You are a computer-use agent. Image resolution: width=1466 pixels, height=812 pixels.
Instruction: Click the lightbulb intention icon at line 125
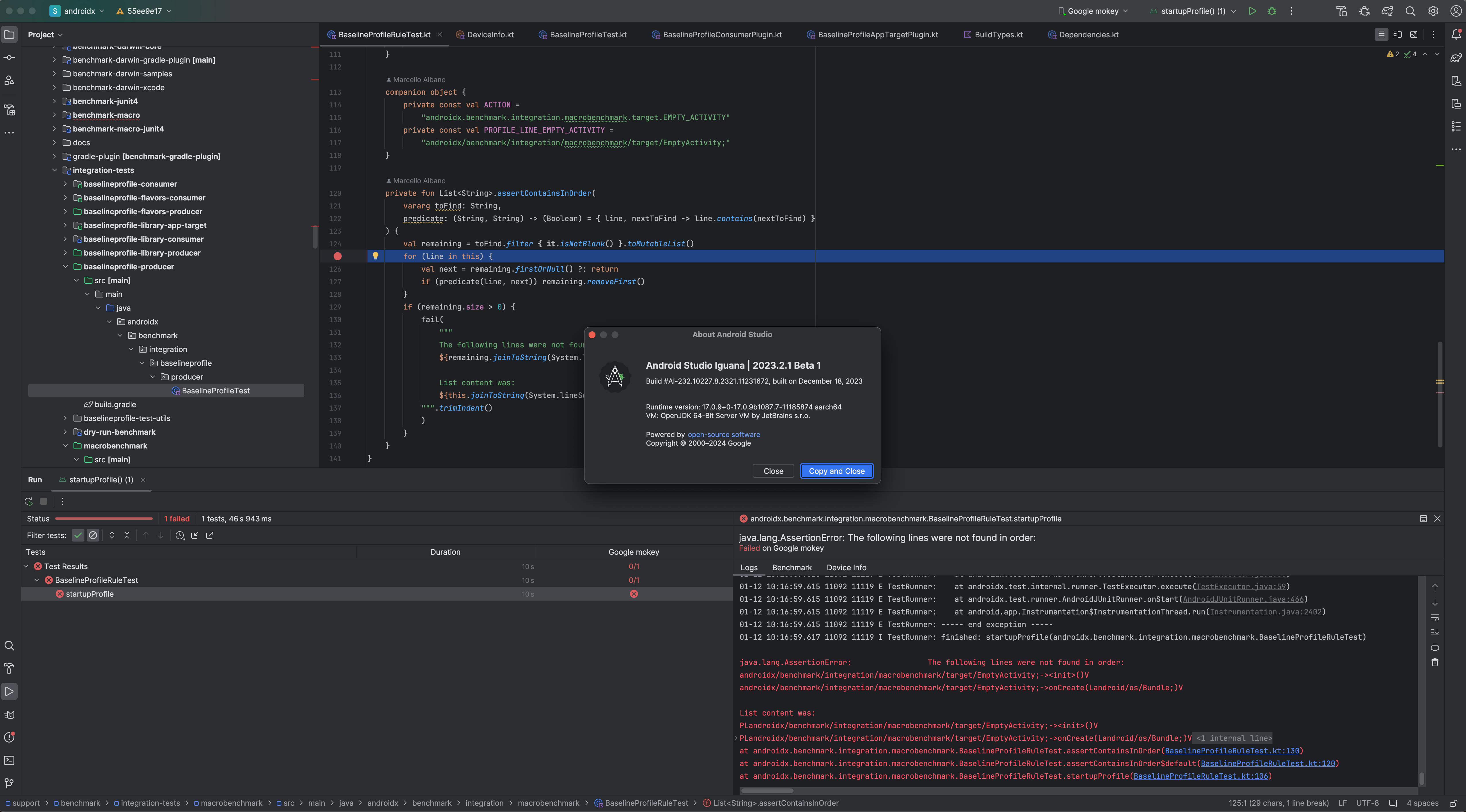coord(375,256)
